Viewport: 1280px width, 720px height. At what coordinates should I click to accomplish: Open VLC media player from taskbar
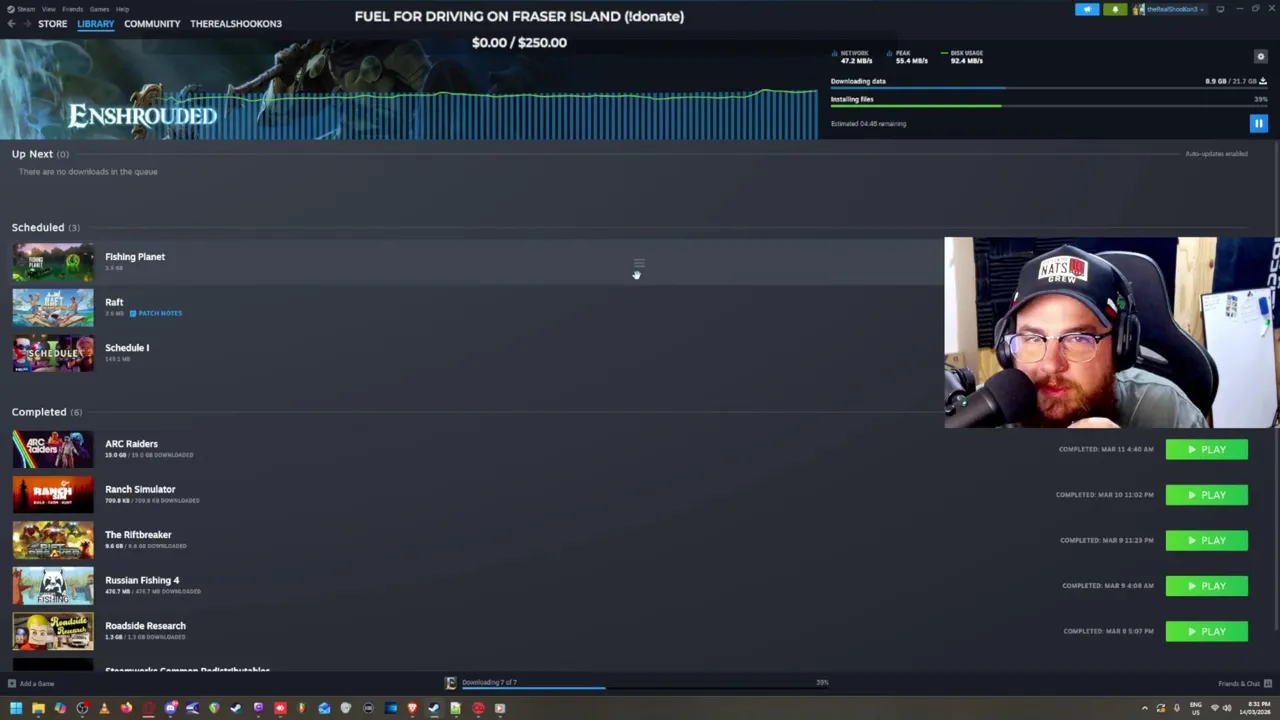coord(104,708)
